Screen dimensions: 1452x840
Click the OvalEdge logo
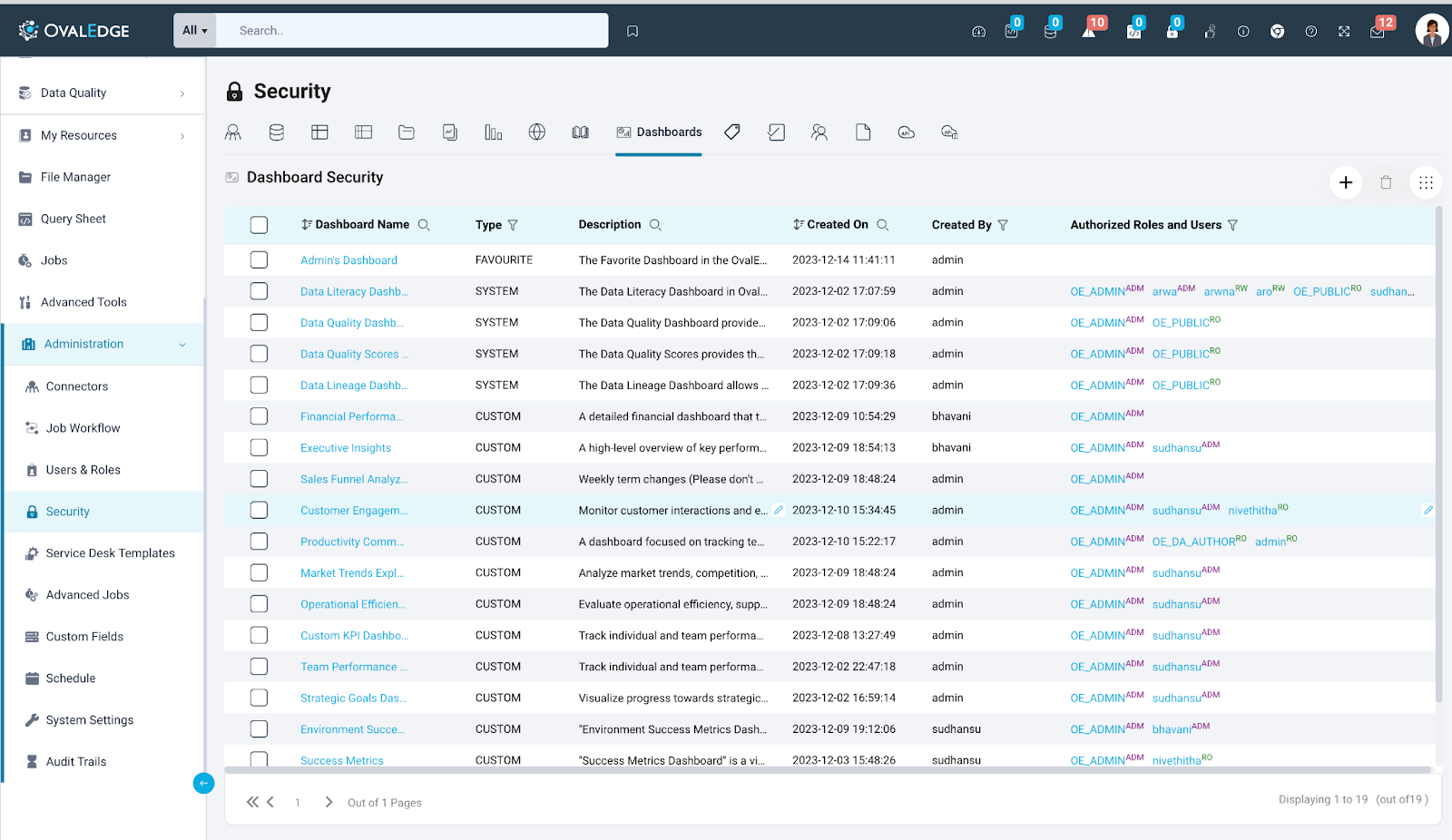[74, 31]
